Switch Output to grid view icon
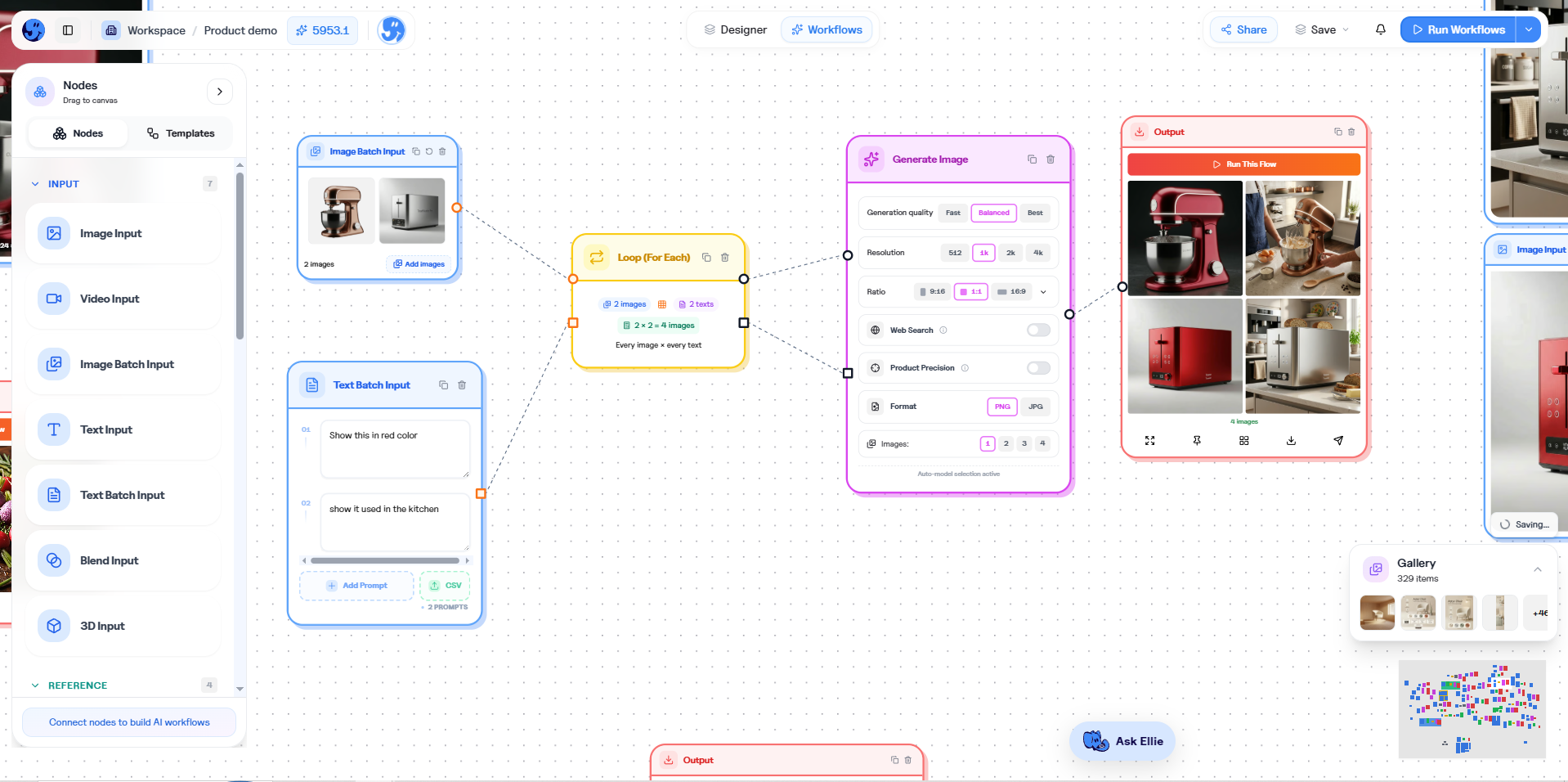The image size is (1568, 782). click(1244, 440)
